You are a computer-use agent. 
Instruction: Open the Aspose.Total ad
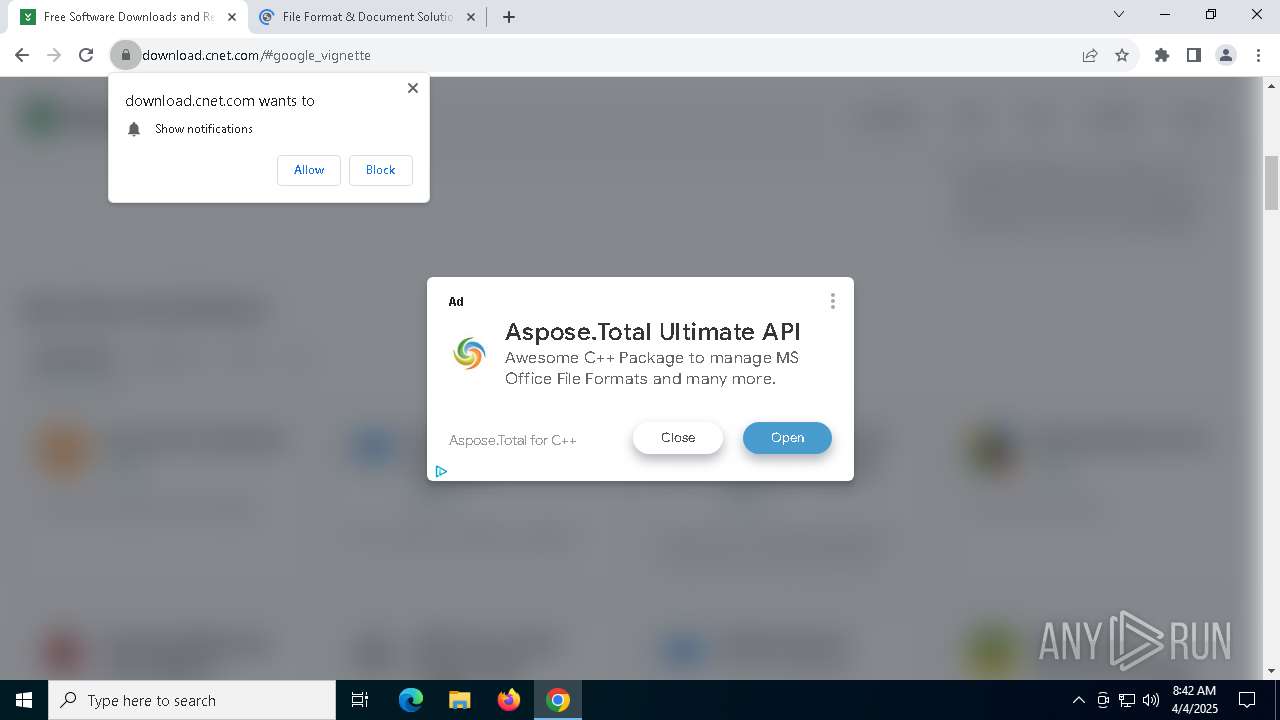click(x=787, y=437)
